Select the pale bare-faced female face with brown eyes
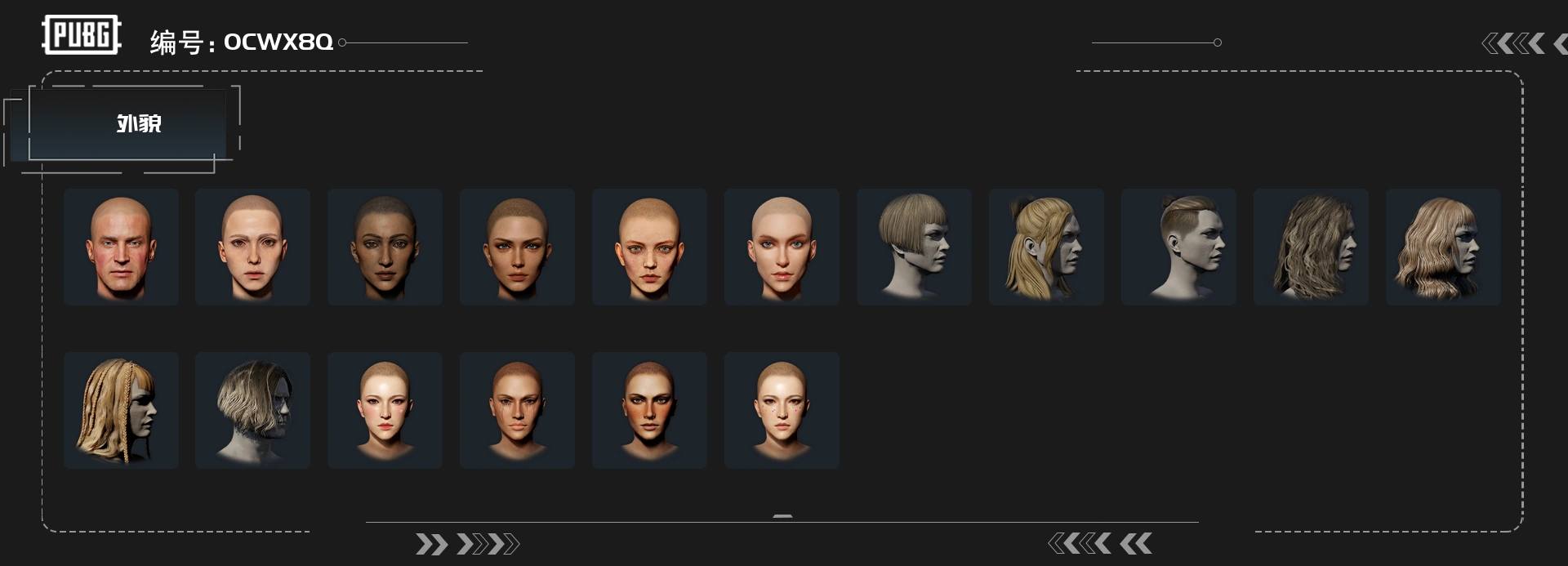Viewport: 1568px width, 566px height. 252,247
